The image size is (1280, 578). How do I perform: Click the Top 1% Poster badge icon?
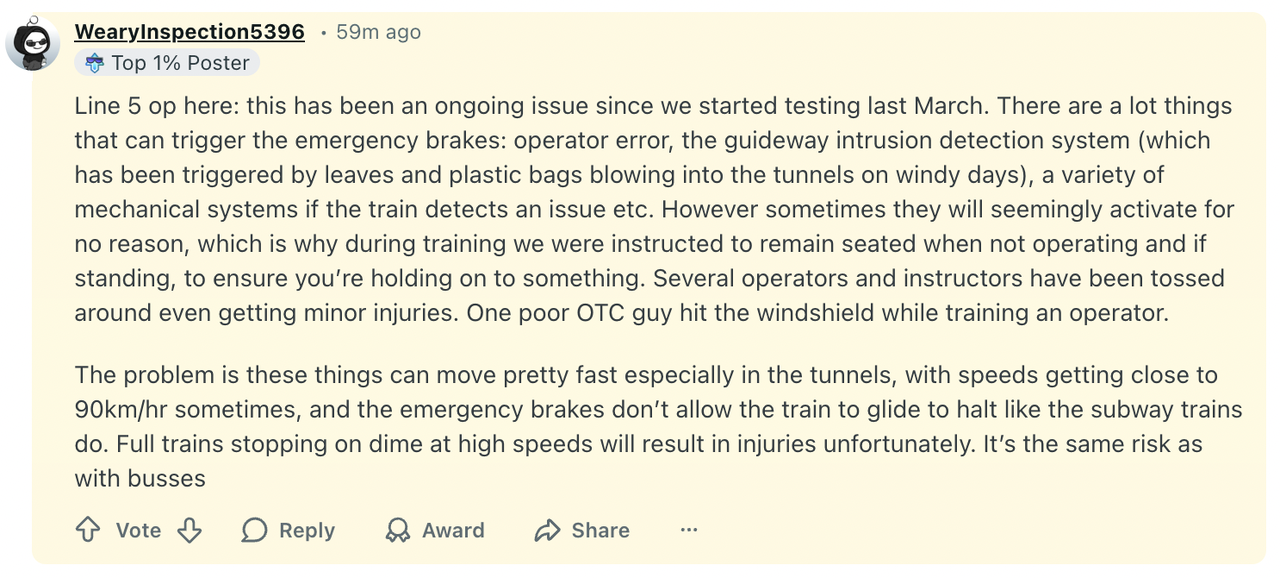(94, 63)
